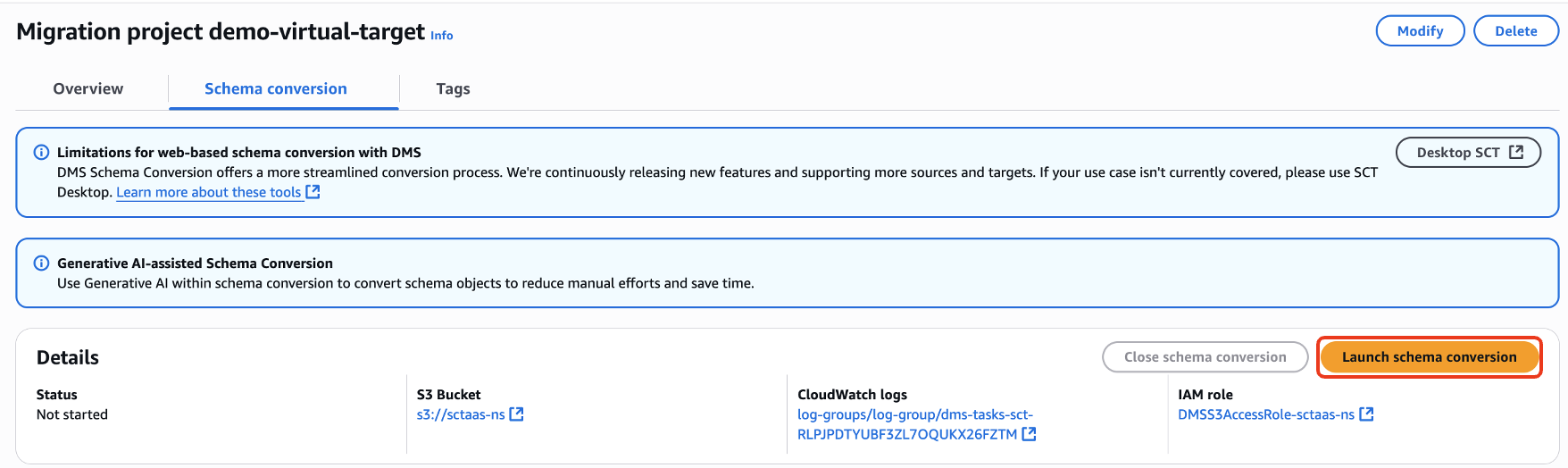This screenshot has width=1568, height=468.
Task: Open the DMSS3AccessRole-sctaas-ns IAM role link
Action: pos(1266,414)
